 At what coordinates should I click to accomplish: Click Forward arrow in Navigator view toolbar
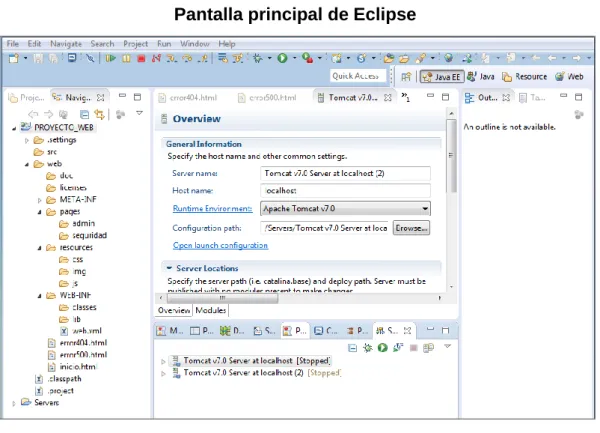tap(48, 114)
